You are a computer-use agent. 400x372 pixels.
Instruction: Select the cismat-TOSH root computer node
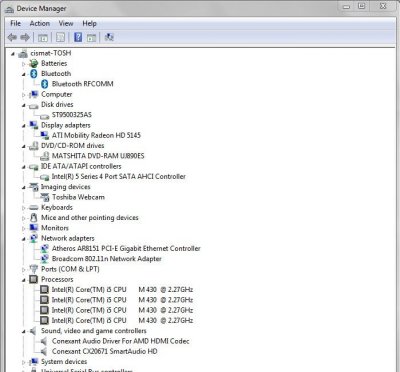(x=51, y=53)
